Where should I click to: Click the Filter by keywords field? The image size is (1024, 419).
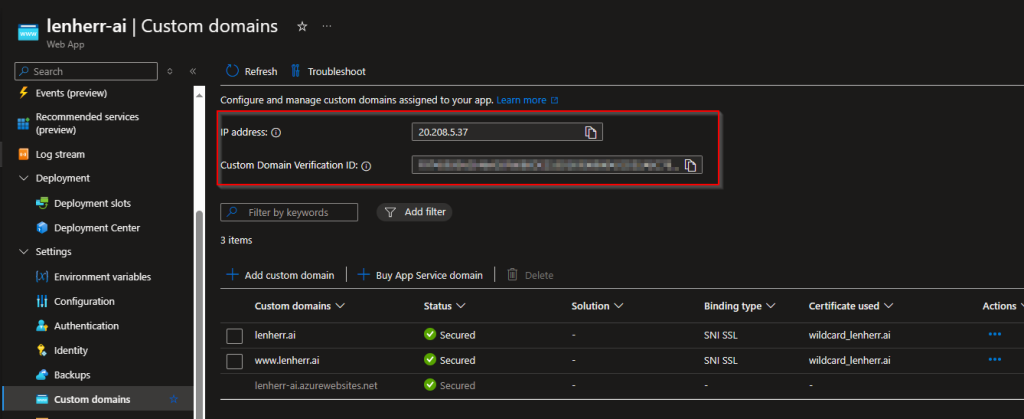289,212
